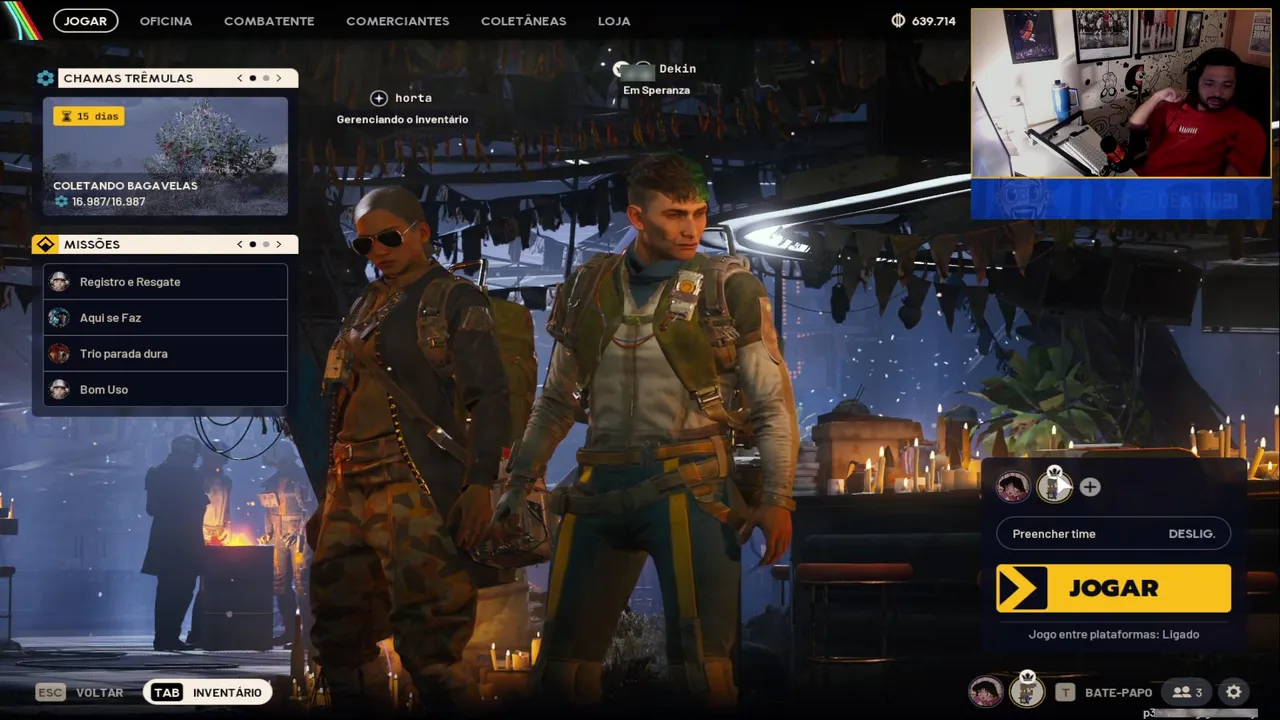Viewport: 1280px width, 720px height.
Task: Click the T key icon beside BATE-PAPO
Action: click(1066, 692)
